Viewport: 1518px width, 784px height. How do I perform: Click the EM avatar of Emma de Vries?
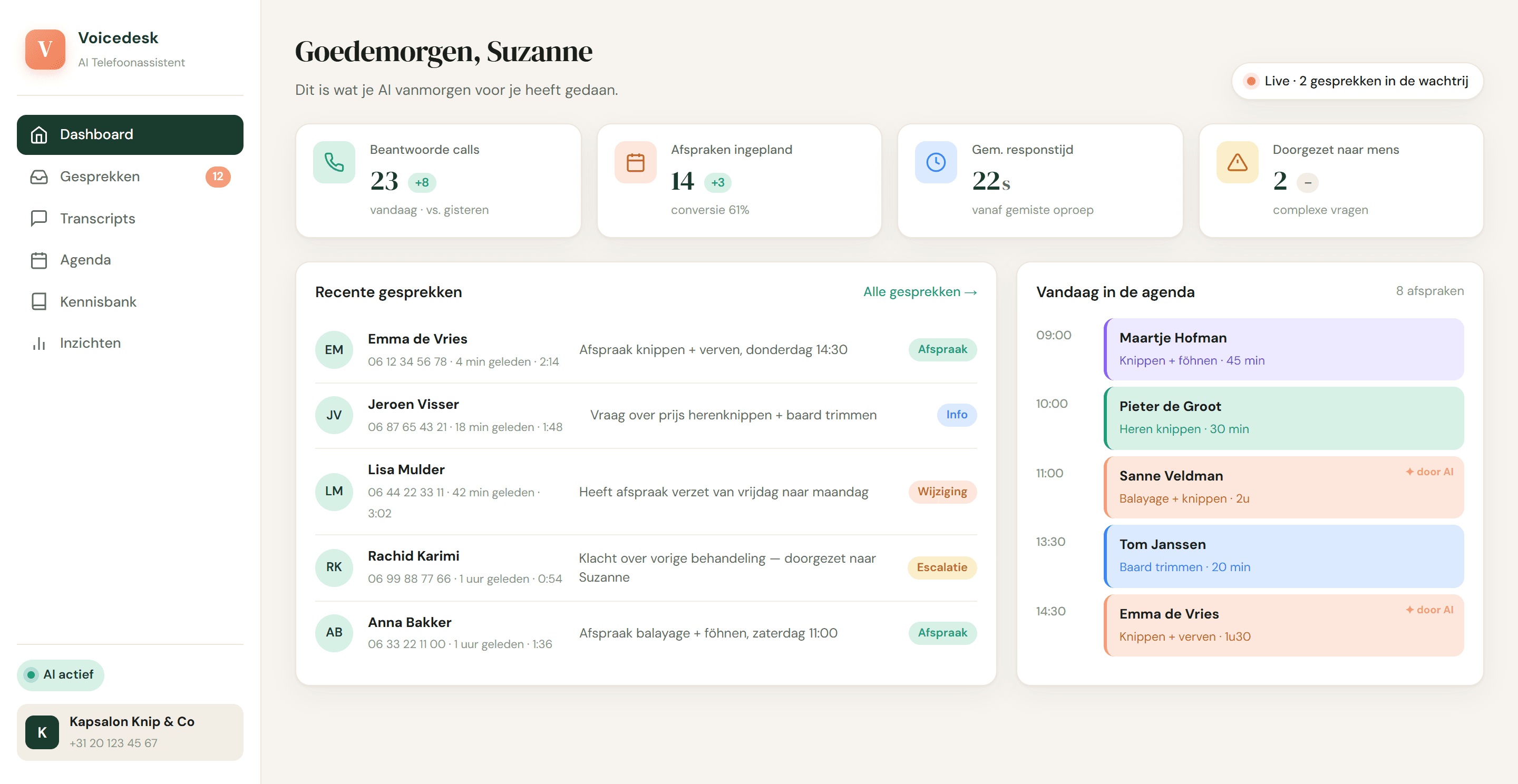pos(334,350)
